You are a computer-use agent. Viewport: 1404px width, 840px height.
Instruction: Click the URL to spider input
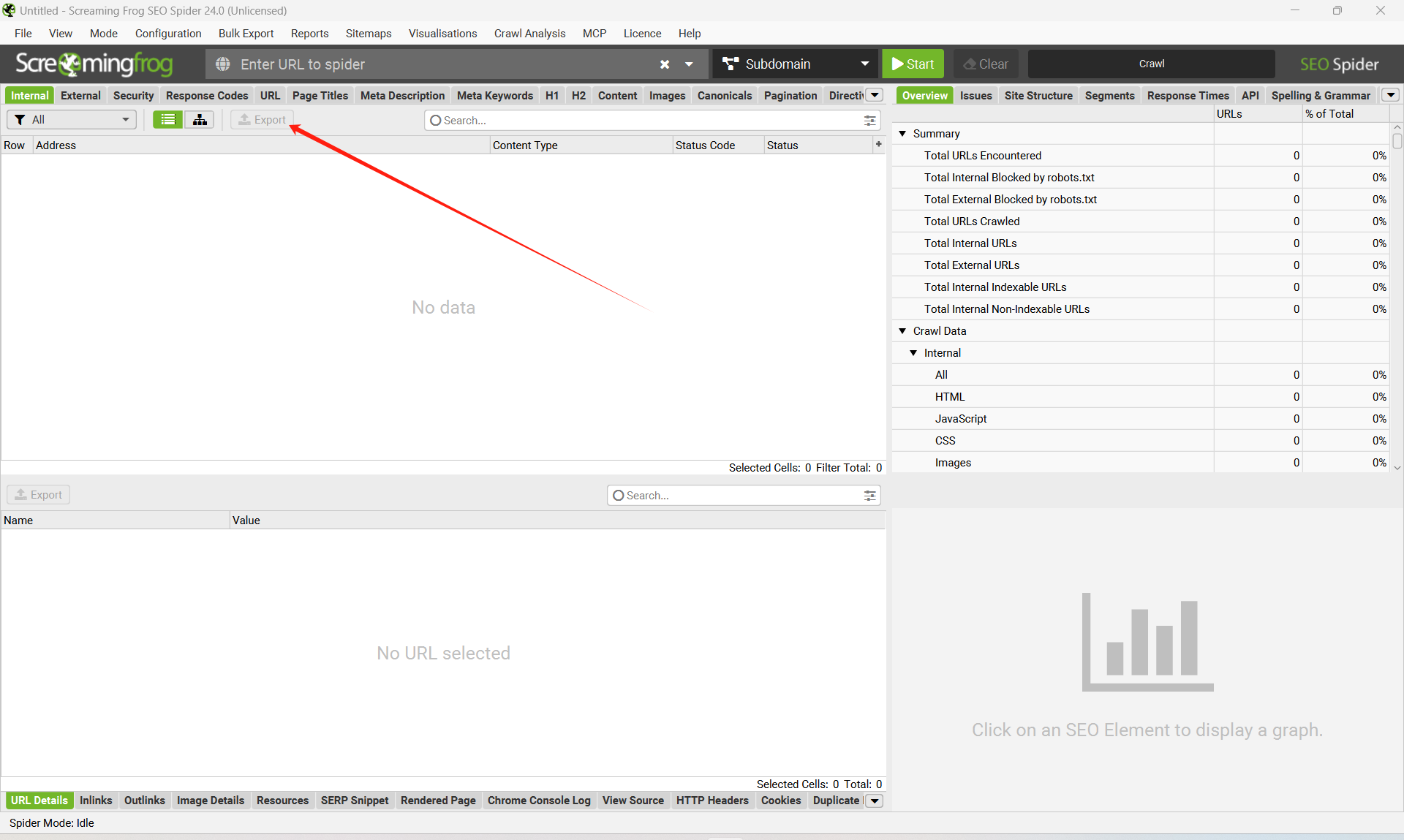[446, 64]
